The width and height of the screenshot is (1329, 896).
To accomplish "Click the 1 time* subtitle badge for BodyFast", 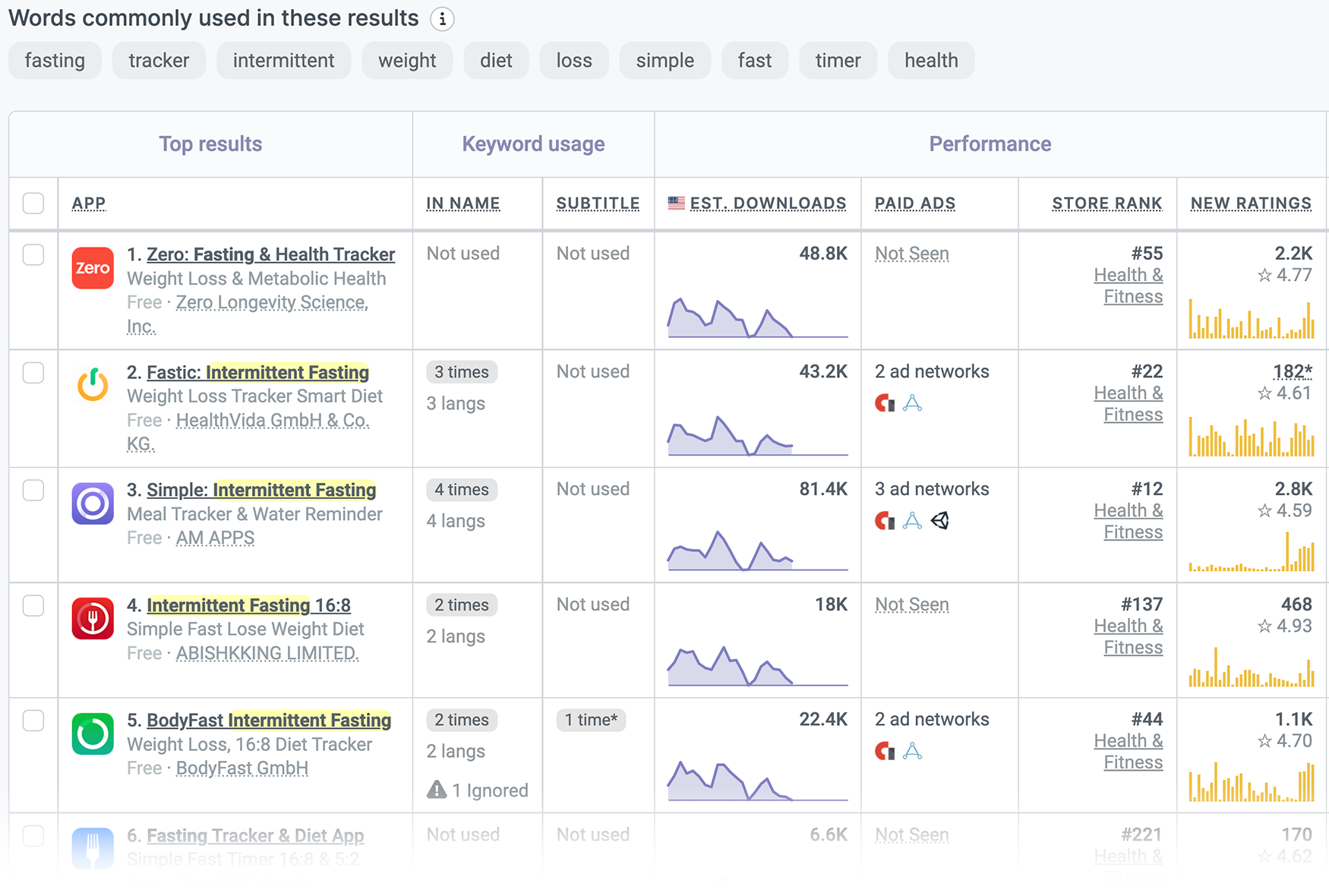I will pyautogui.click(x=591, y=720).
